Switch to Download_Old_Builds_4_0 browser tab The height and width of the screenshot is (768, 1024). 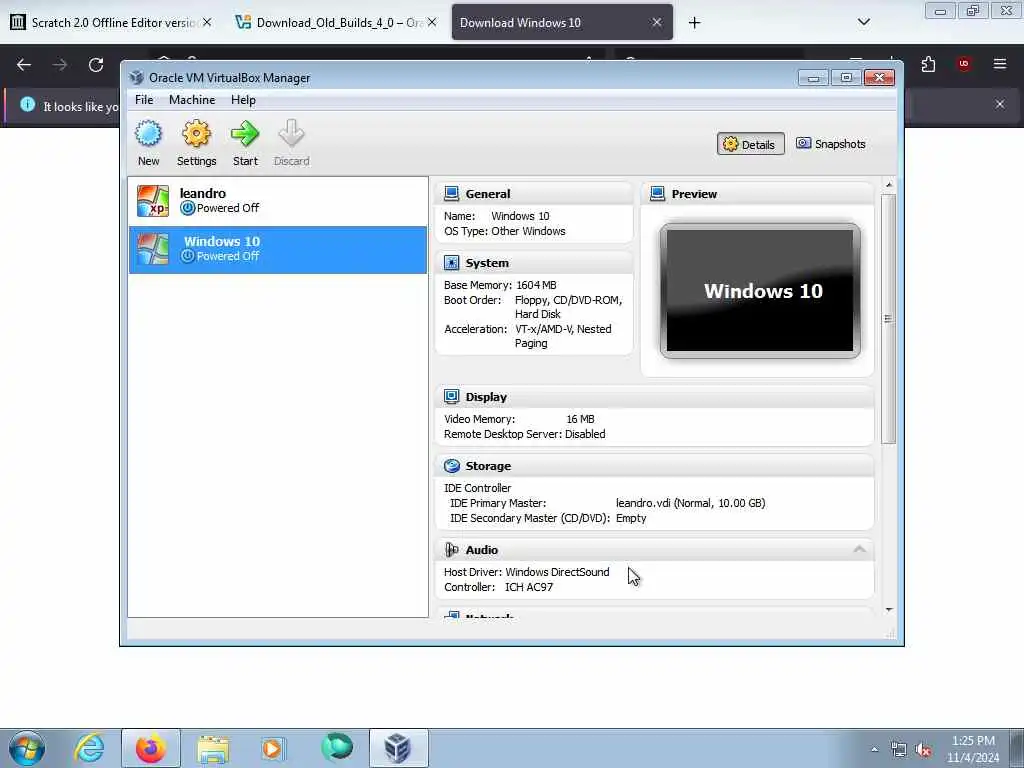click(336, 22)
